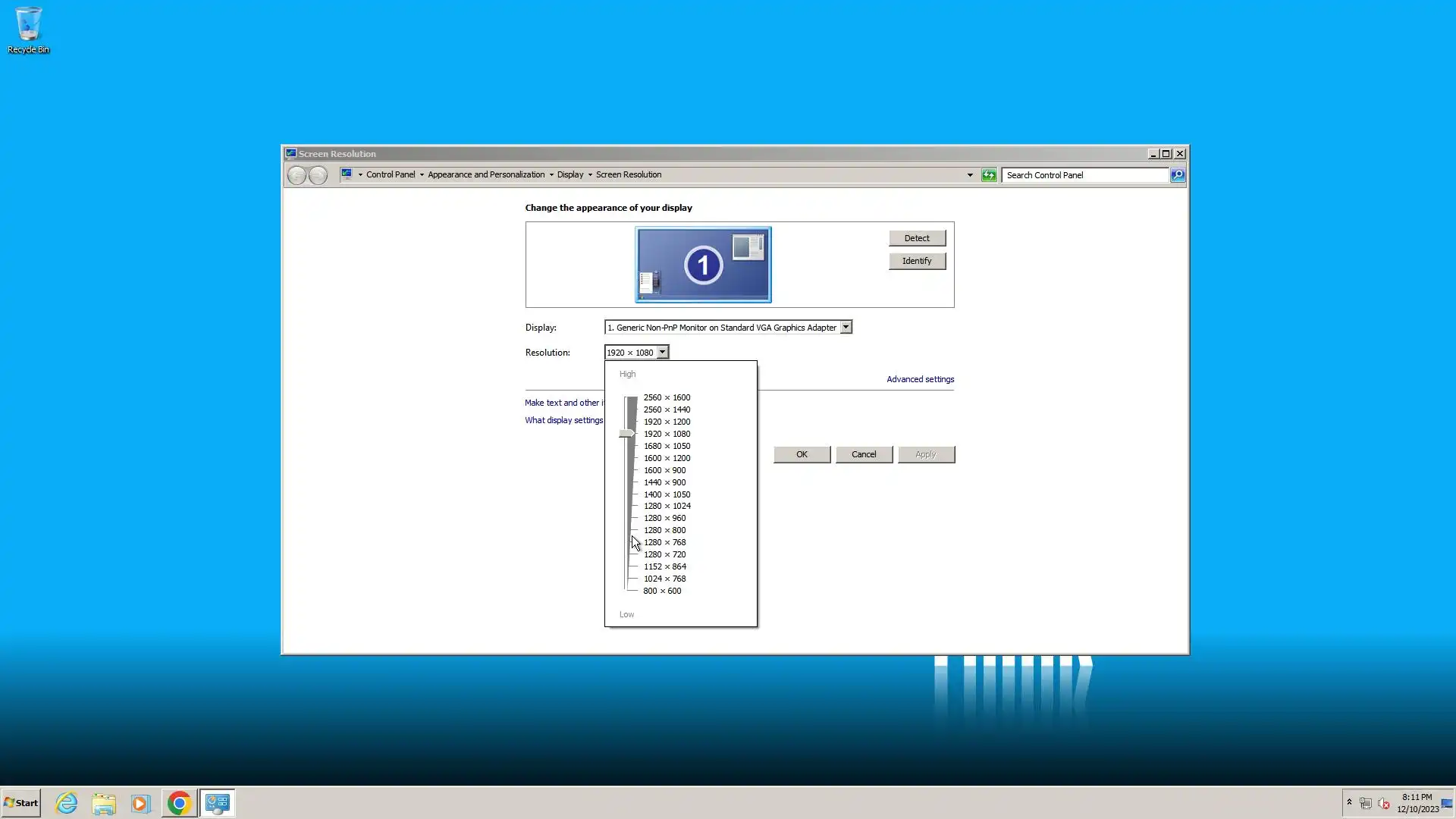Choose 2560 × 1600 on the slider
Image resolution: width=1456 pixels, height=819 pixels.
point(667,397)
